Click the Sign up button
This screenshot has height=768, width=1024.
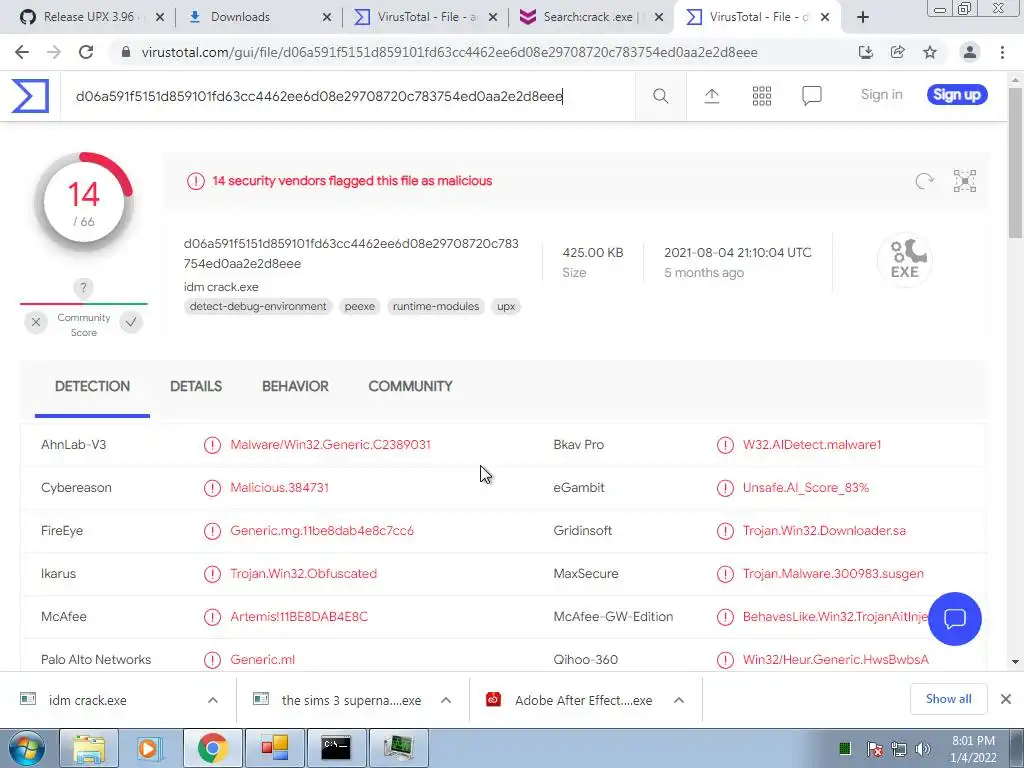coord(957,95)
